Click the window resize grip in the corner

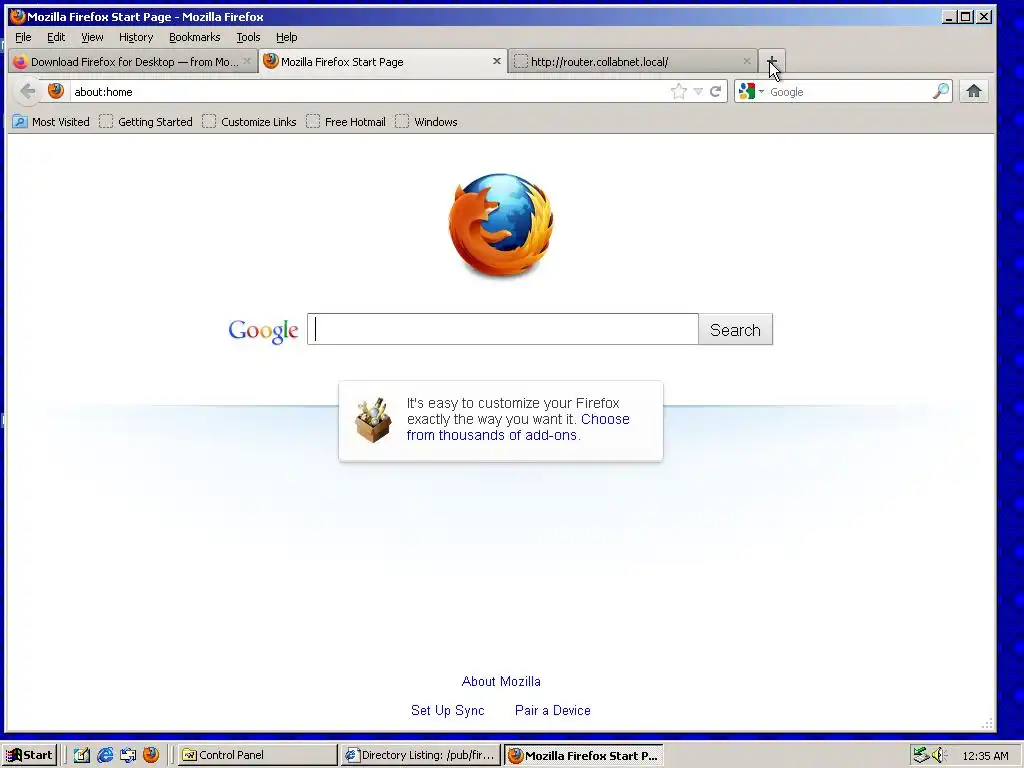coord(987,723)
